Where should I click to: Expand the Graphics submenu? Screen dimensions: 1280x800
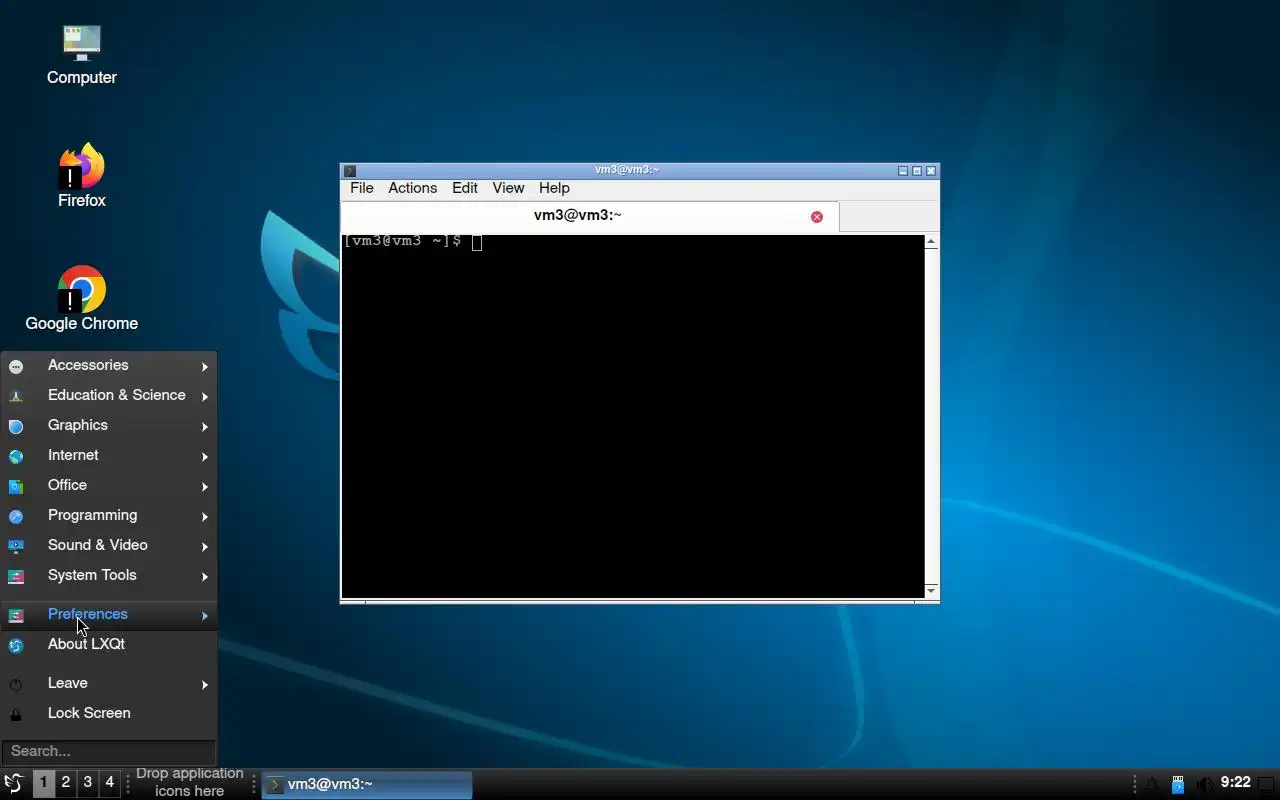click(x=109, y=426)
